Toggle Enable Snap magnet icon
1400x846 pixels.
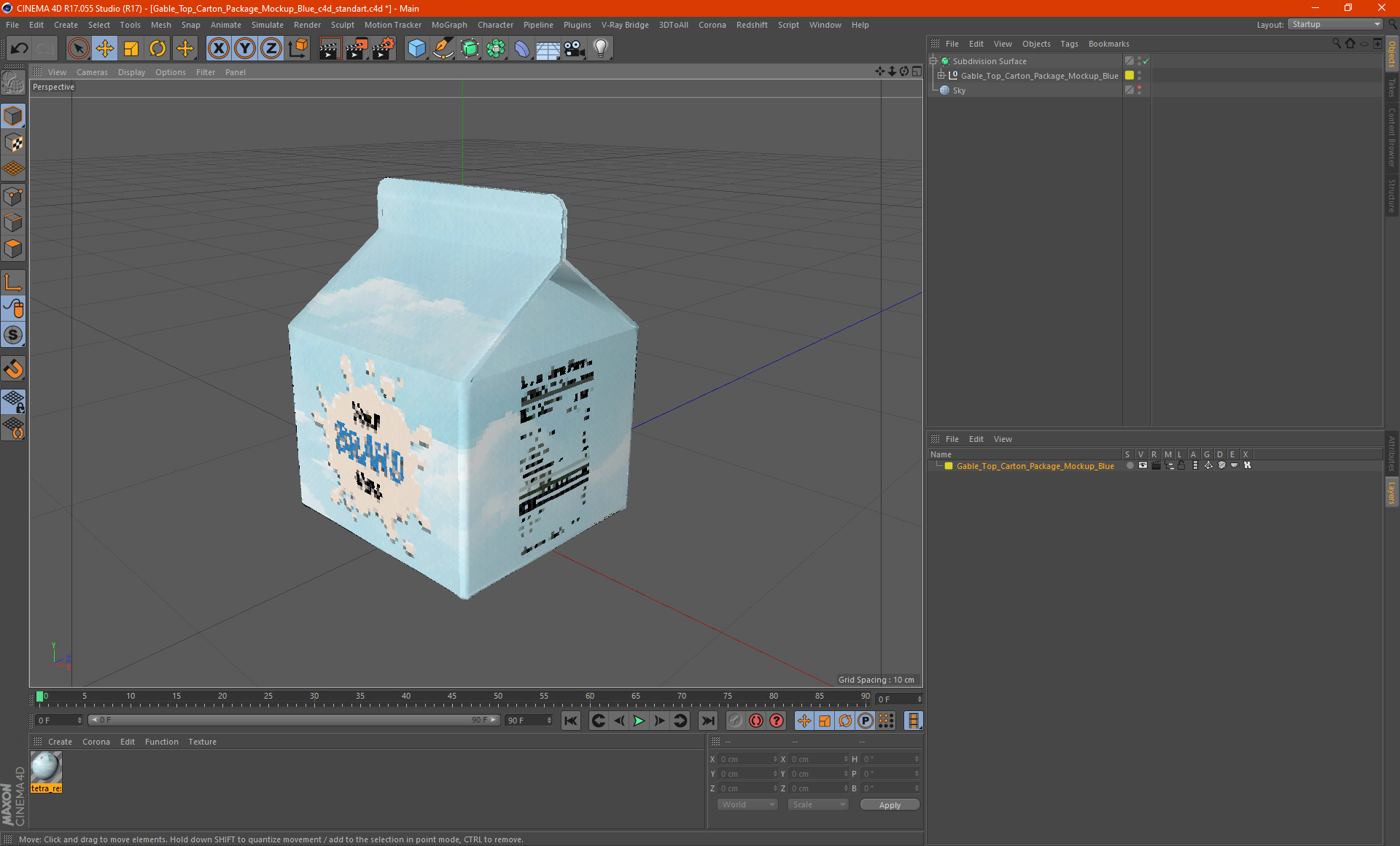click(x=13, y=369)
